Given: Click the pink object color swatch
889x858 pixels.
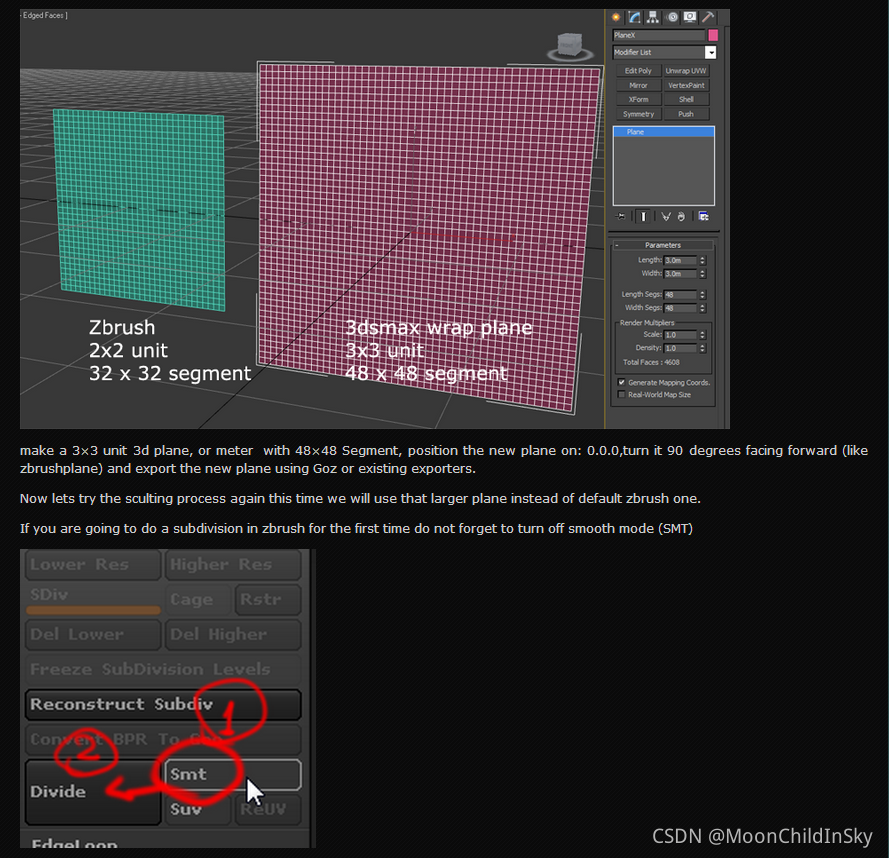Looking at the screenshot, I should (x=713, y=35).
